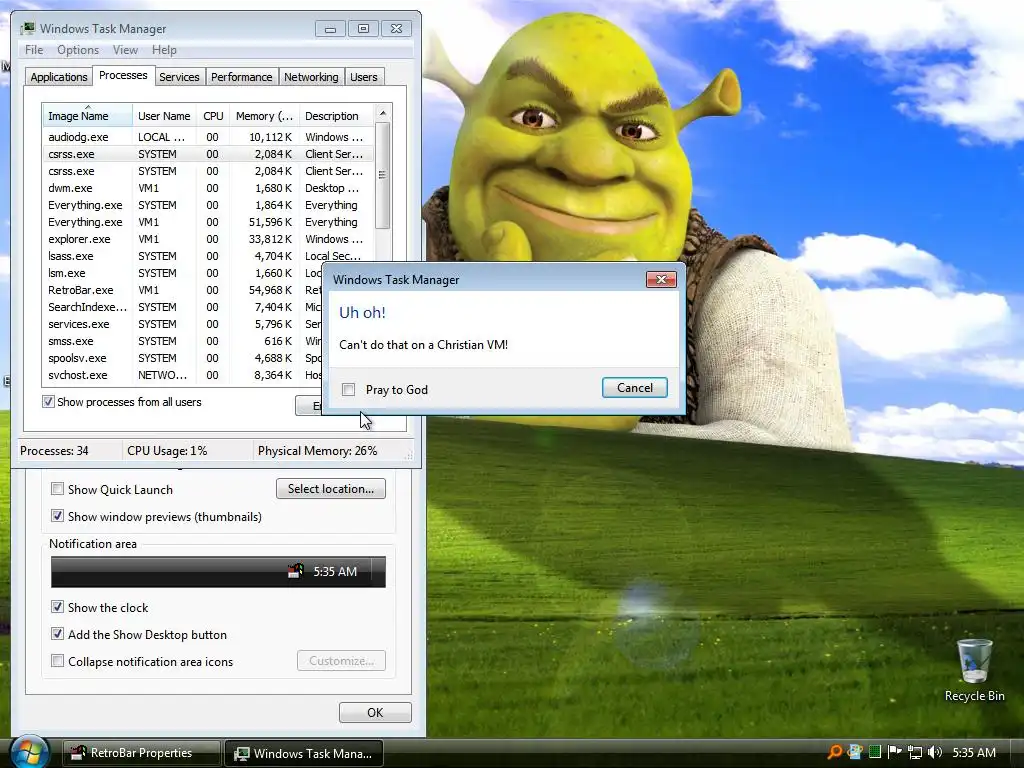Image resolution: width=1024 pixels, height=768 pixels.
Task: Click the taskbar clock showing 5:35 AM
Action: point(974,753)
